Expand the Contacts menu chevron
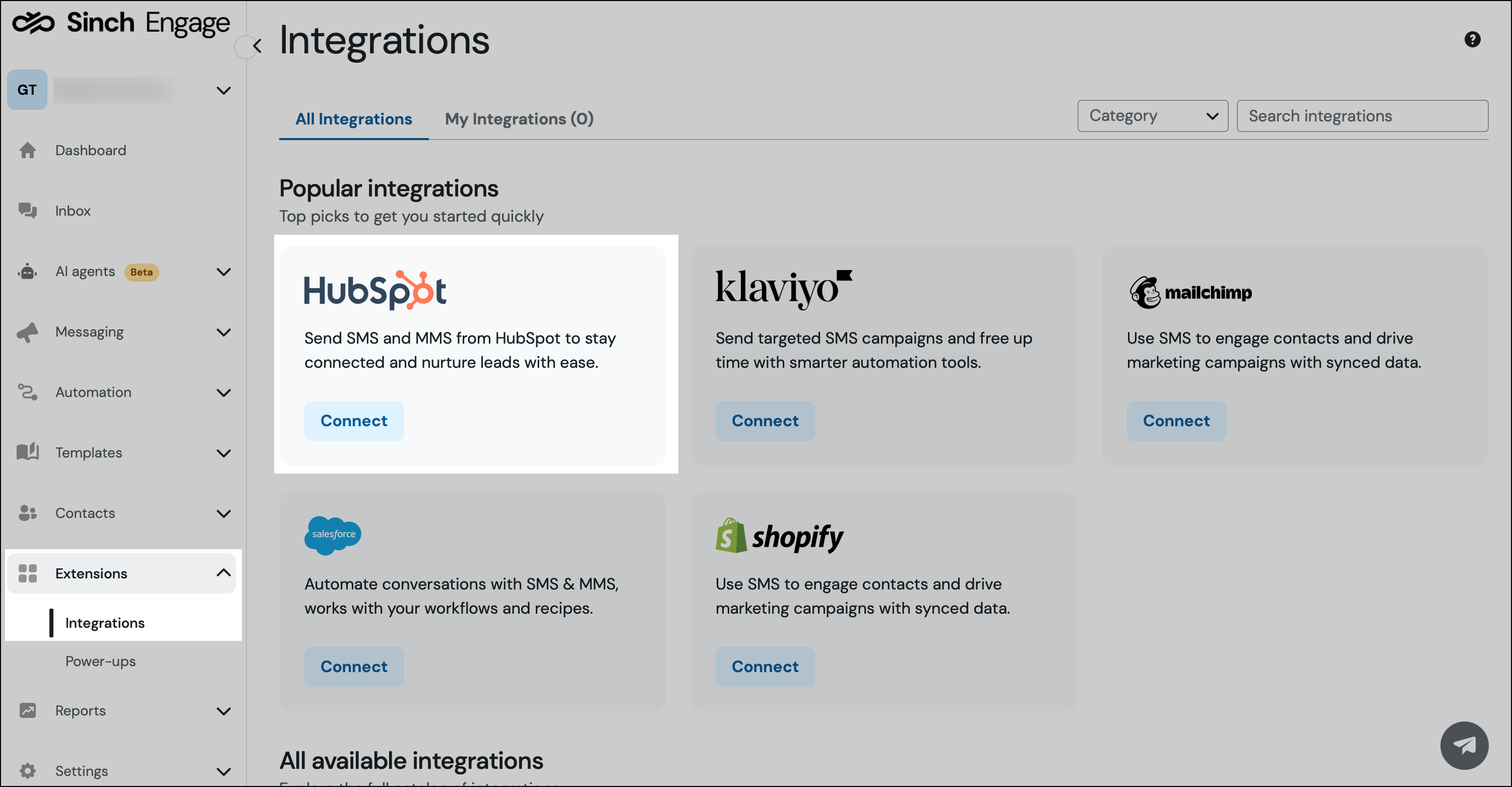The height and width of the screenshot is (787, 1512). [224, 513]
